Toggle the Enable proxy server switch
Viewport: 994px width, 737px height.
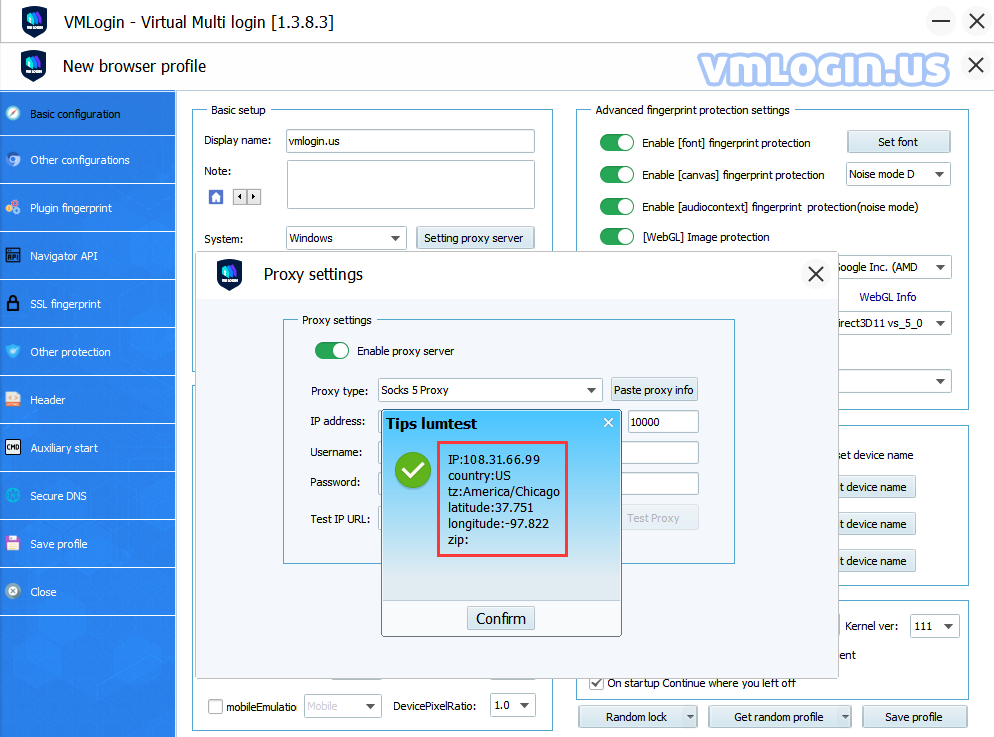pos(332,351)
